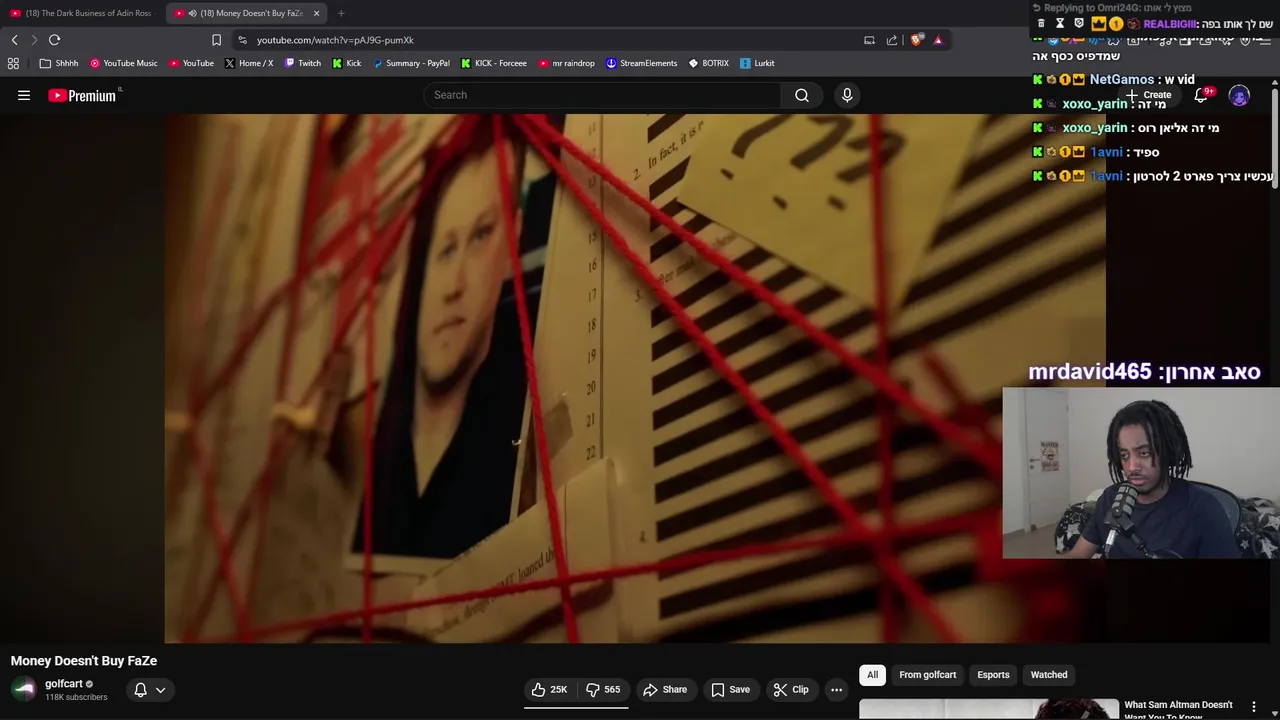The width and height of the screenshot is (1280, 720).
Task: Open the StreamElements bookmark
Action: (x=641, y=63)
